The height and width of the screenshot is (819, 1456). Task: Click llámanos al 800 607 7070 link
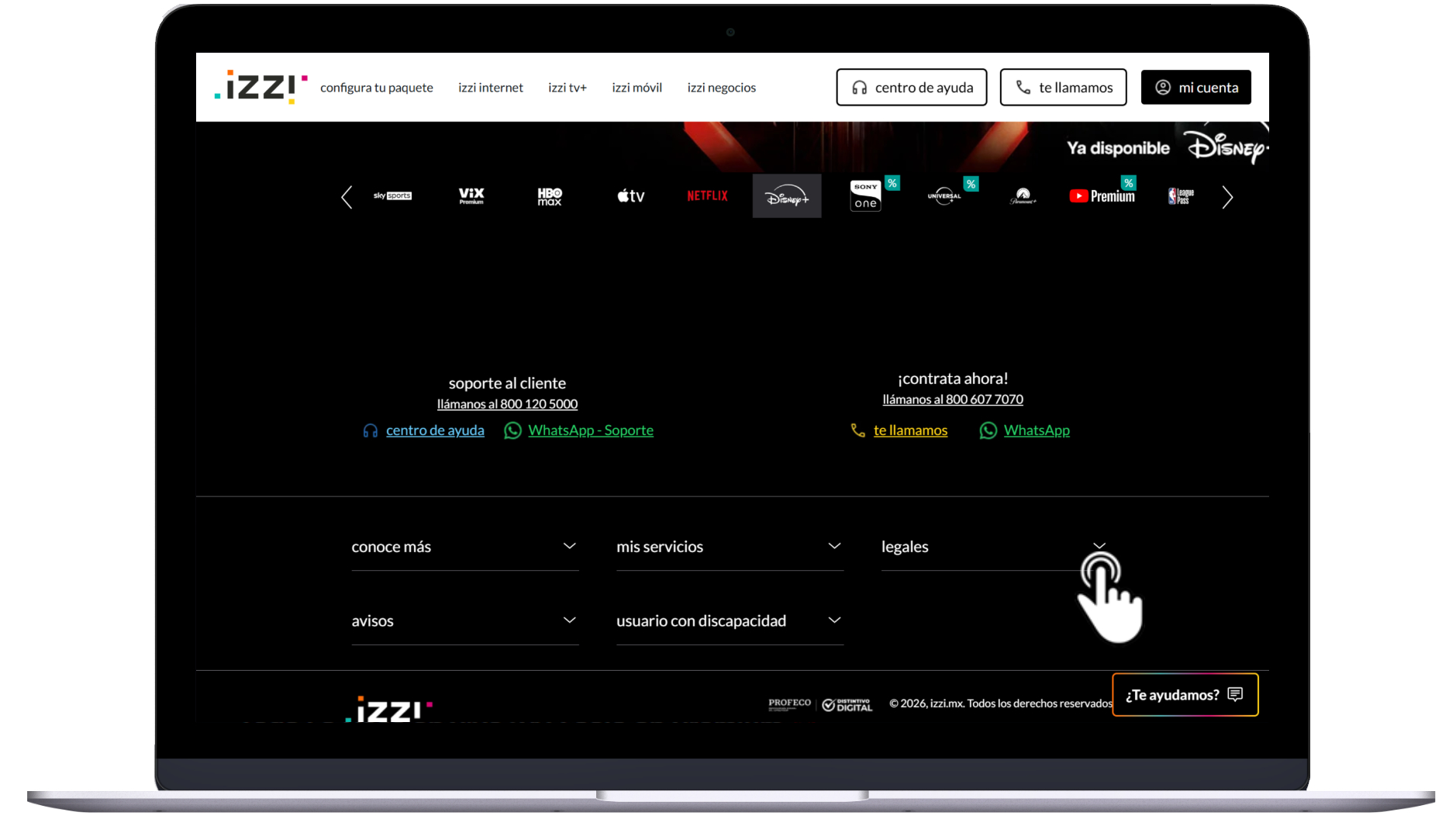pos(953,399)
